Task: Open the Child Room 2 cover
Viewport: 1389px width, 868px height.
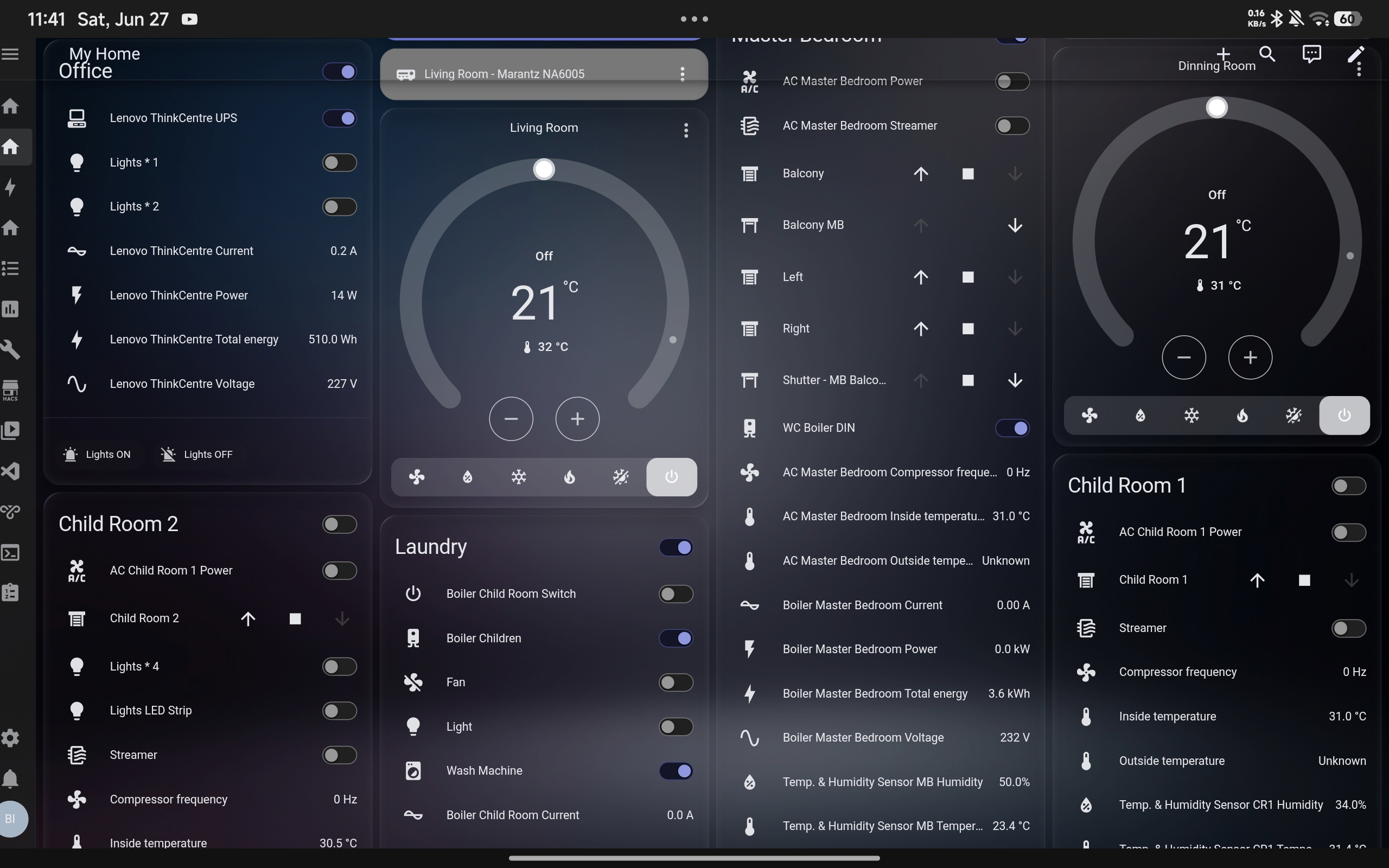Action: [248, 618]
